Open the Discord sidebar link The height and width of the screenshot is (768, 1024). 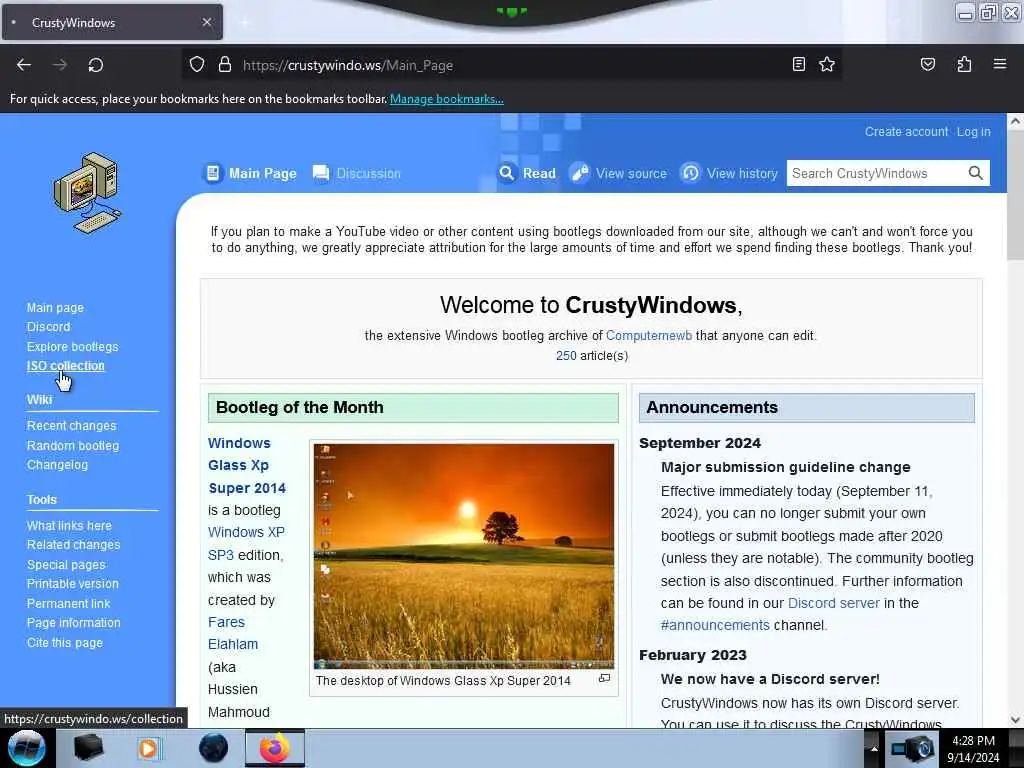pos(48,327)
